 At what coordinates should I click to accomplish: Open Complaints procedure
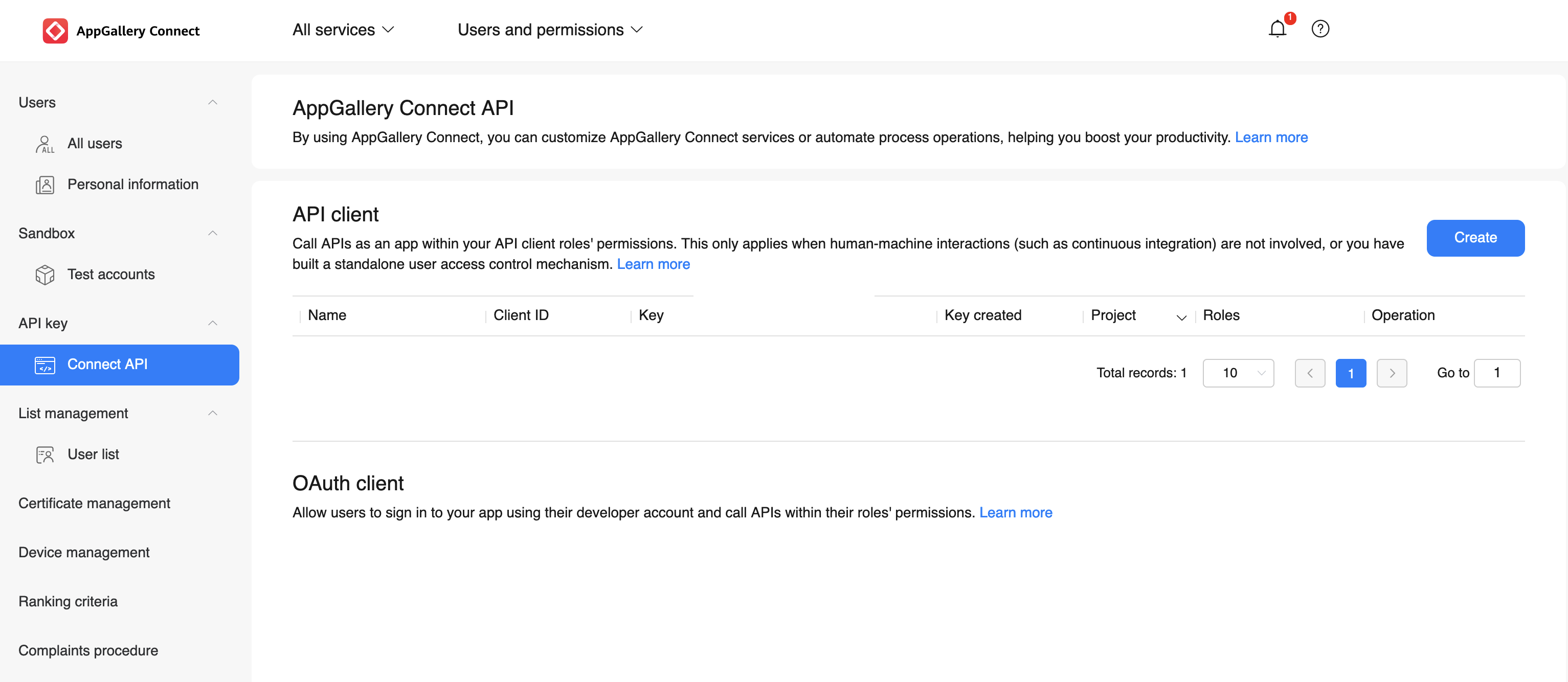point(88,650)
